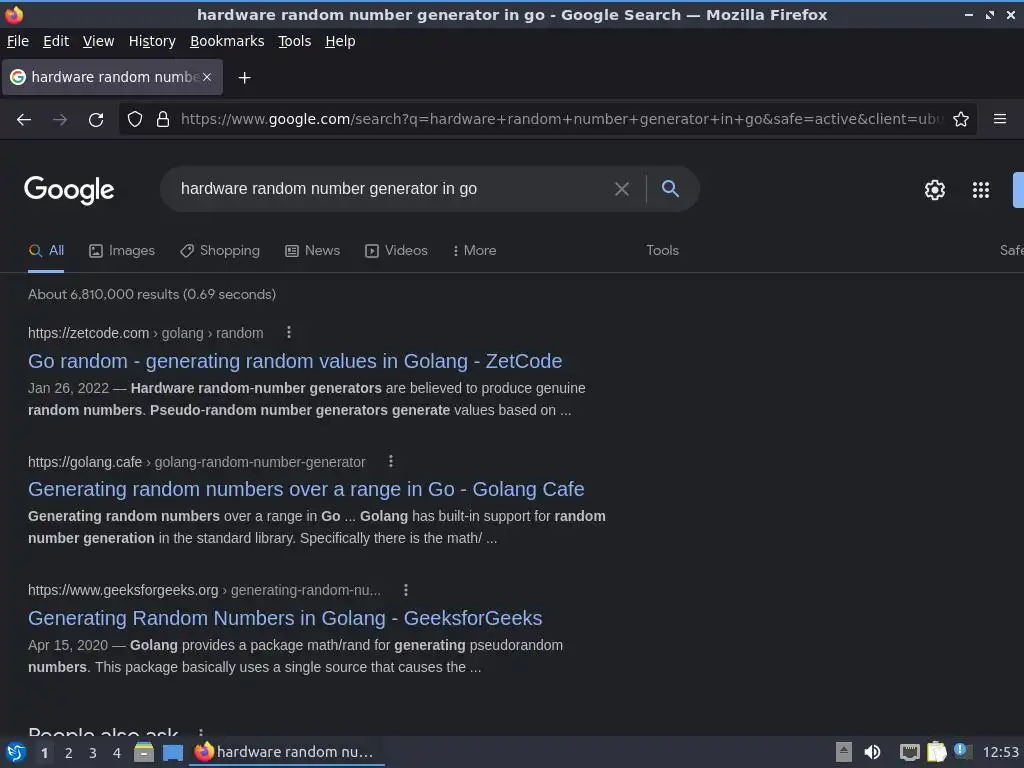Switch to workspace 1
The image size is (1024, 768).
44,753
